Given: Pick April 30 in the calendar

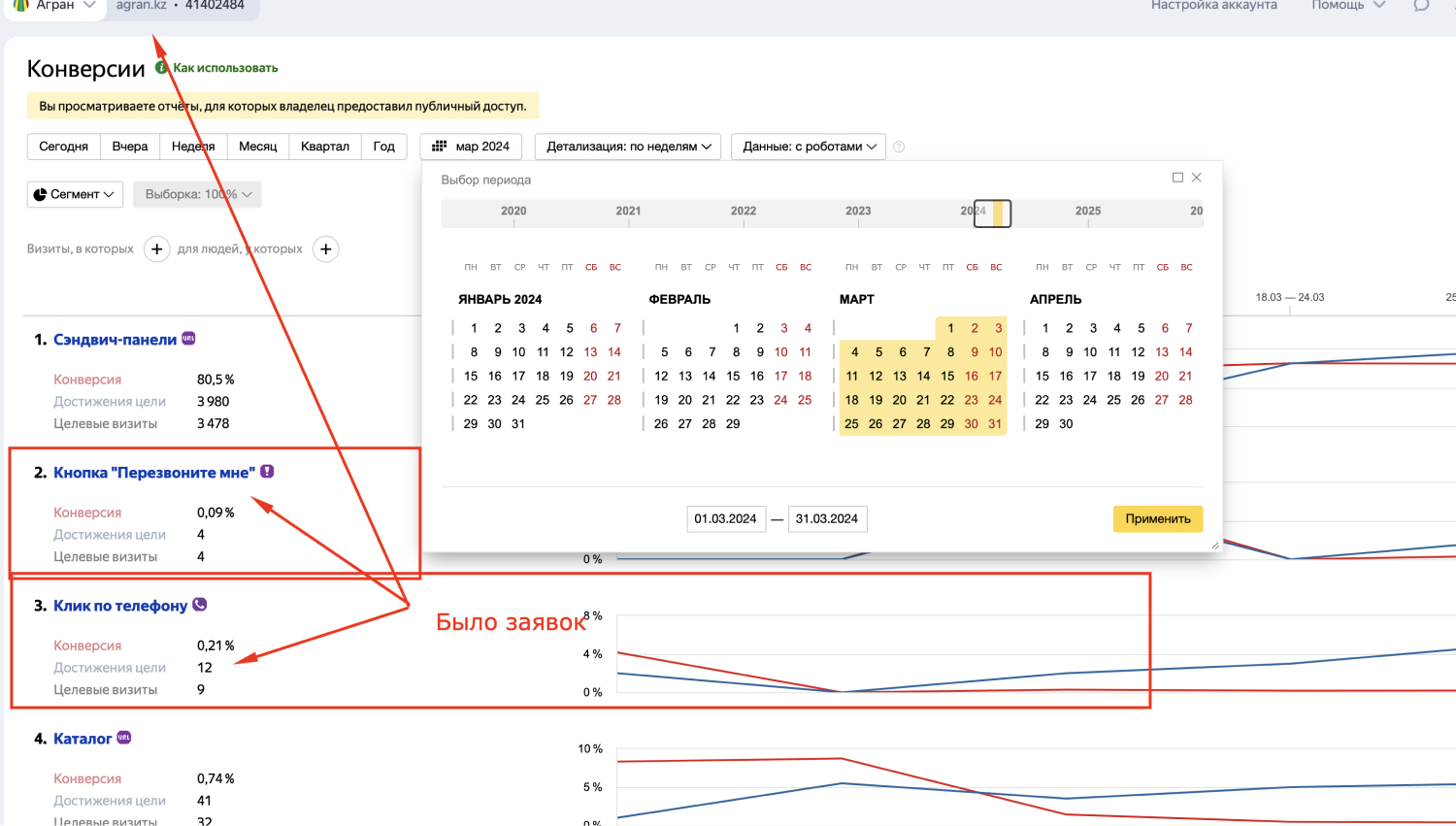Looking at the screenshot, I should pyautogui.click(x=1066, y=424).
